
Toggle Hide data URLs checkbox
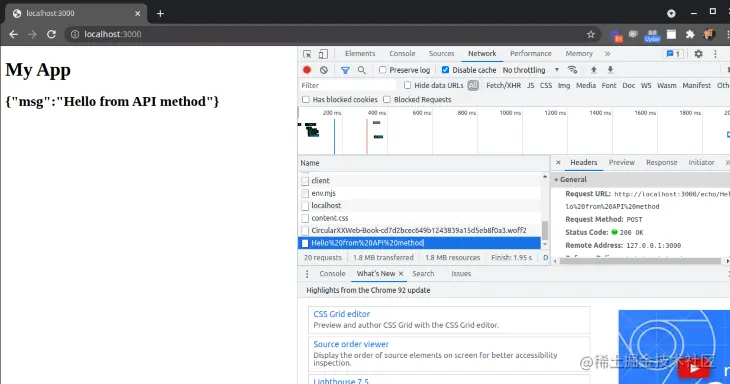407,85
